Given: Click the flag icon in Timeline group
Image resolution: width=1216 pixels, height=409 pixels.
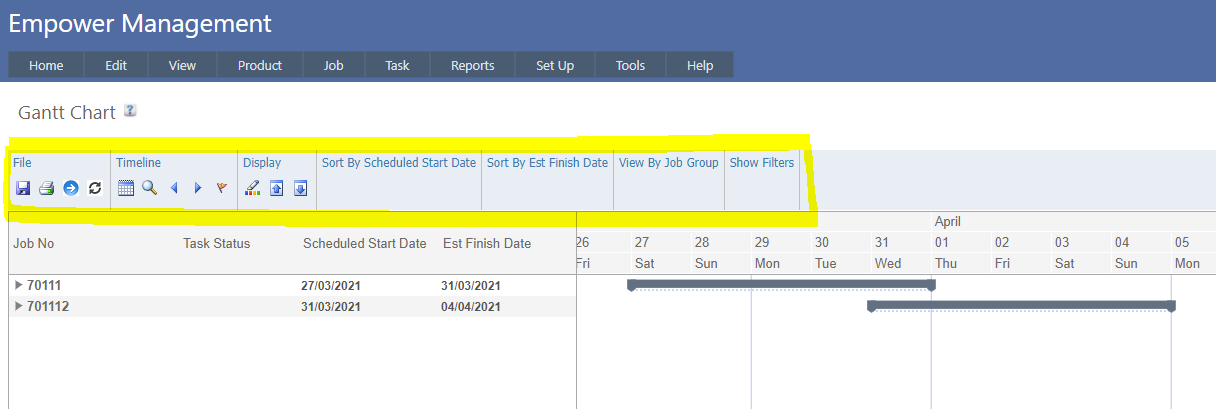Looking at the screenshot, I should 222,188.
